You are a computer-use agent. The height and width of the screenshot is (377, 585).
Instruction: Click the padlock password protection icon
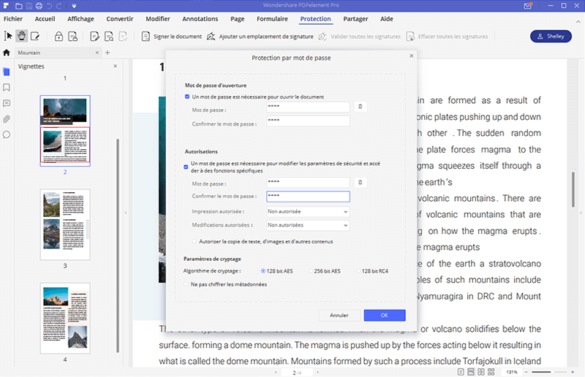59,36
